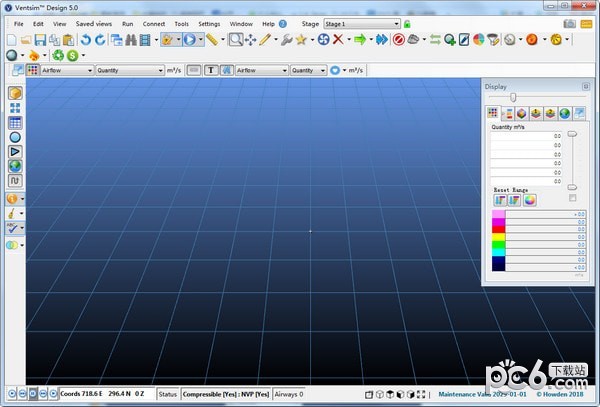Click the camera snapshot icon at top right

(x=569, y=24)
